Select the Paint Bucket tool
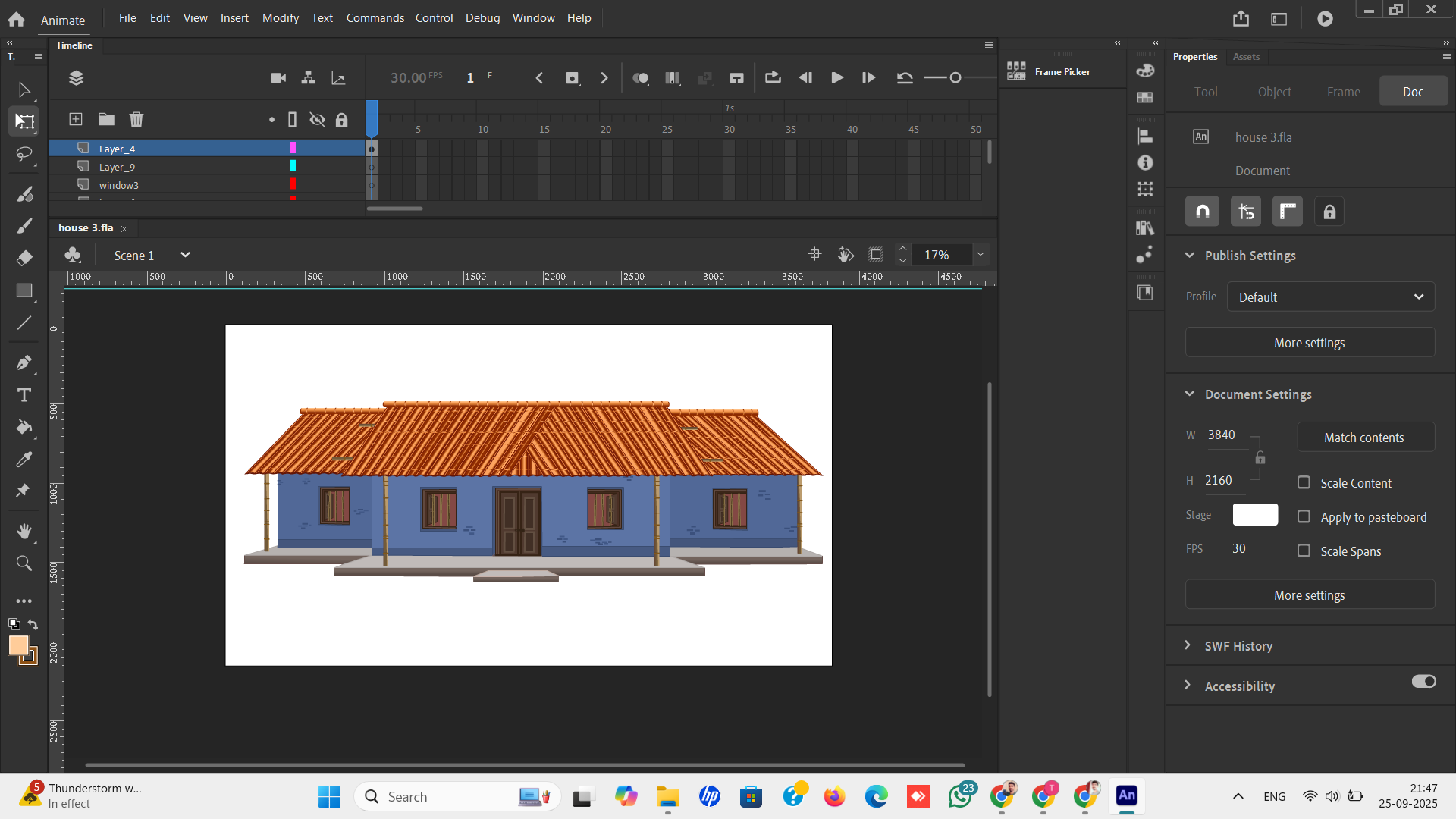 pyautogui.click(x=24, y=427)
